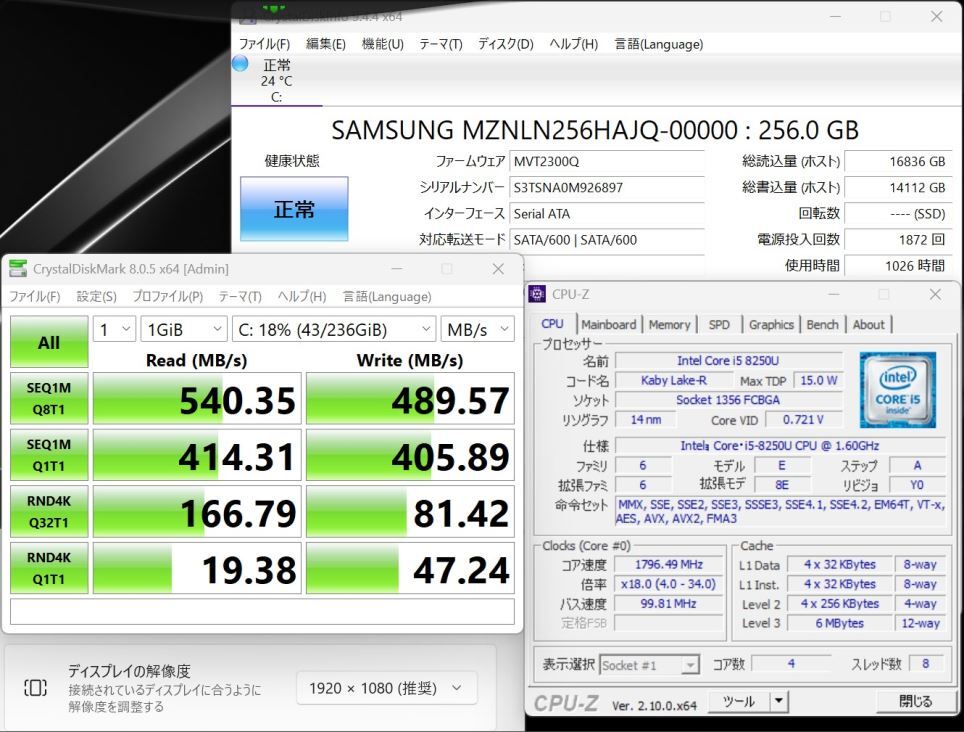The height and width of the screenshot is (732, 964).
Task: Click the health status 正常 button
Action: pos(294,209)
